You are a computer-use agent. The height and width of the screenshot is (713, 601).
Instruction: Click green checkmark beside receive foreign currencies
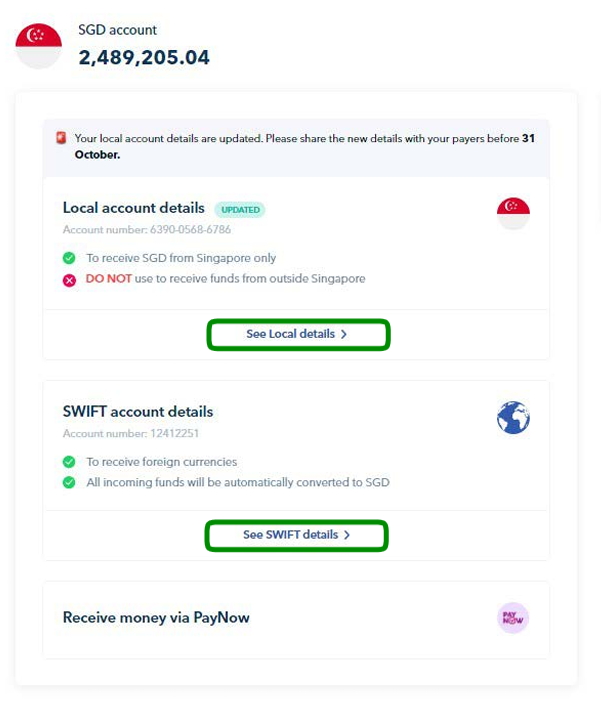[x=69, y=462]
